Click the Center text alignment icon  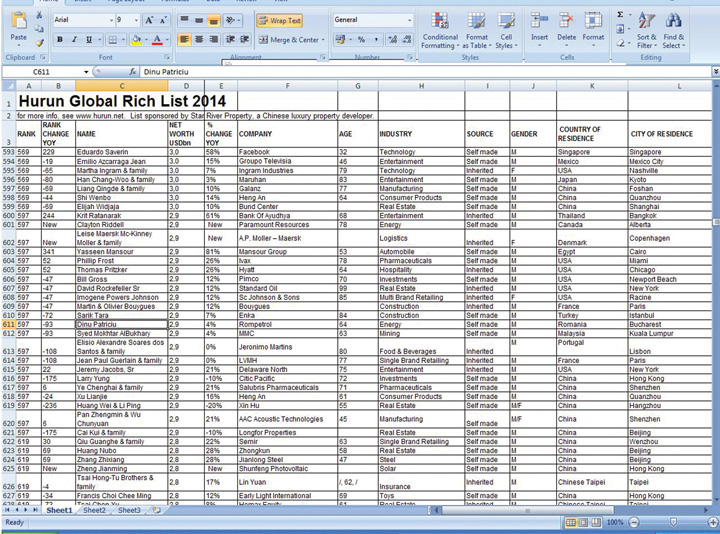tap(199, 39)
